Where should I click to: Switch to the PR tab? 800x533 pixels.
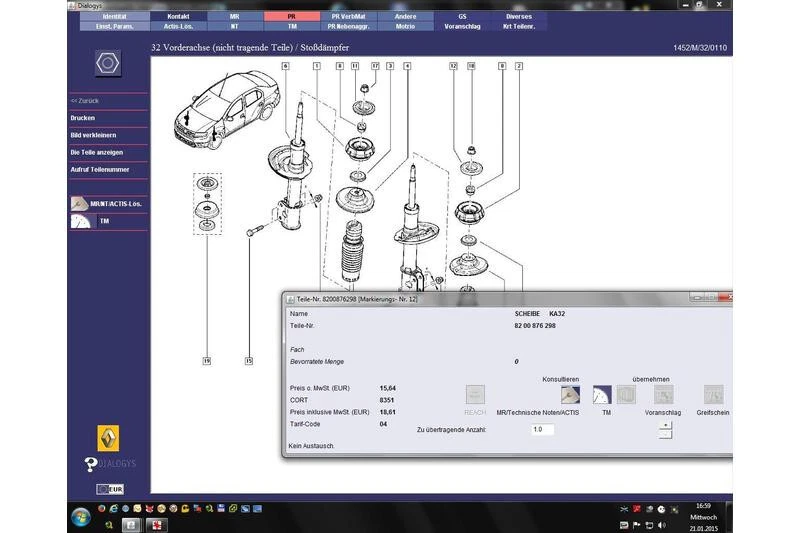tap(292, 17)
